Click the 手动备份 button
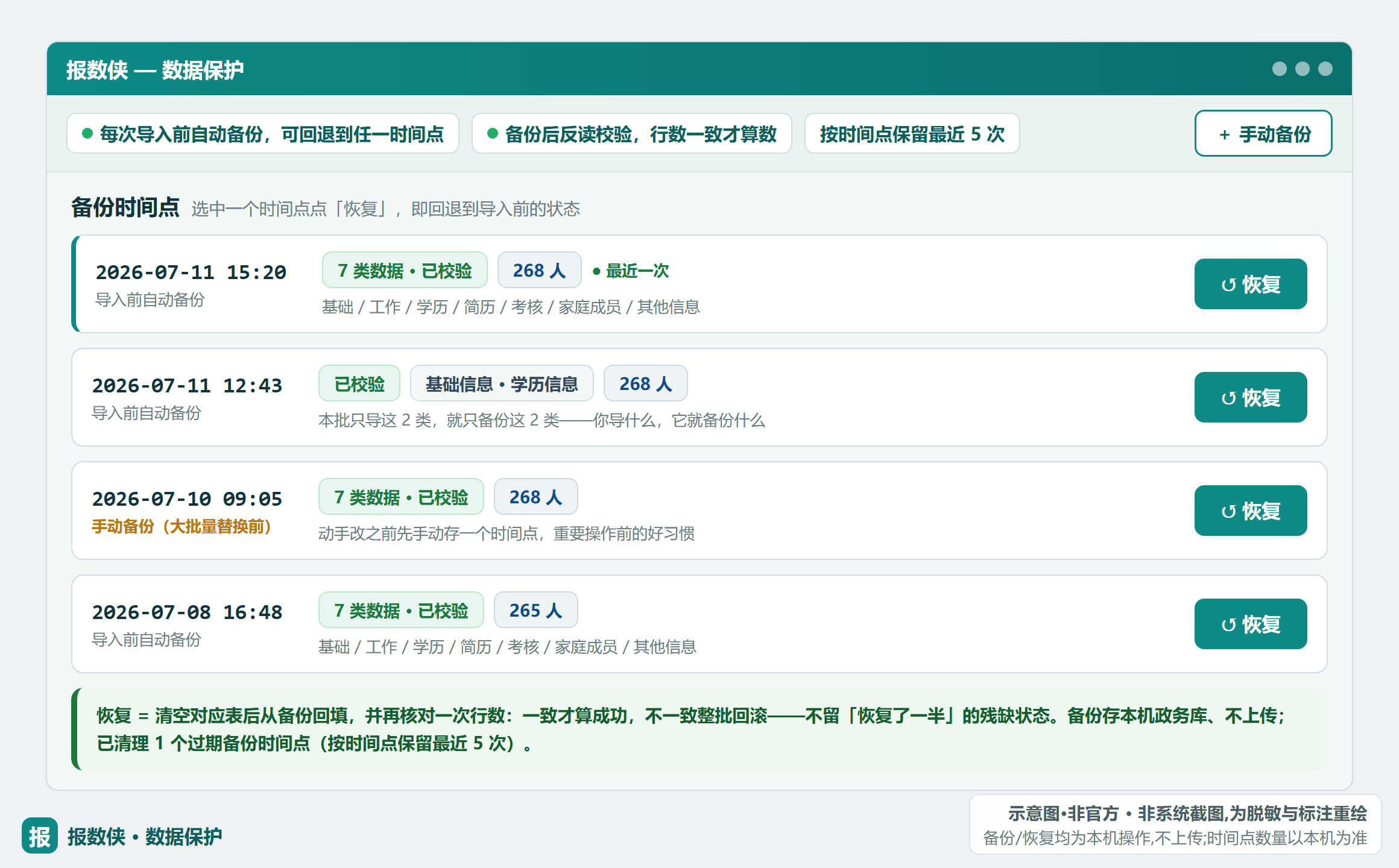This screenshot has width=1399, height=868. 1263,133
